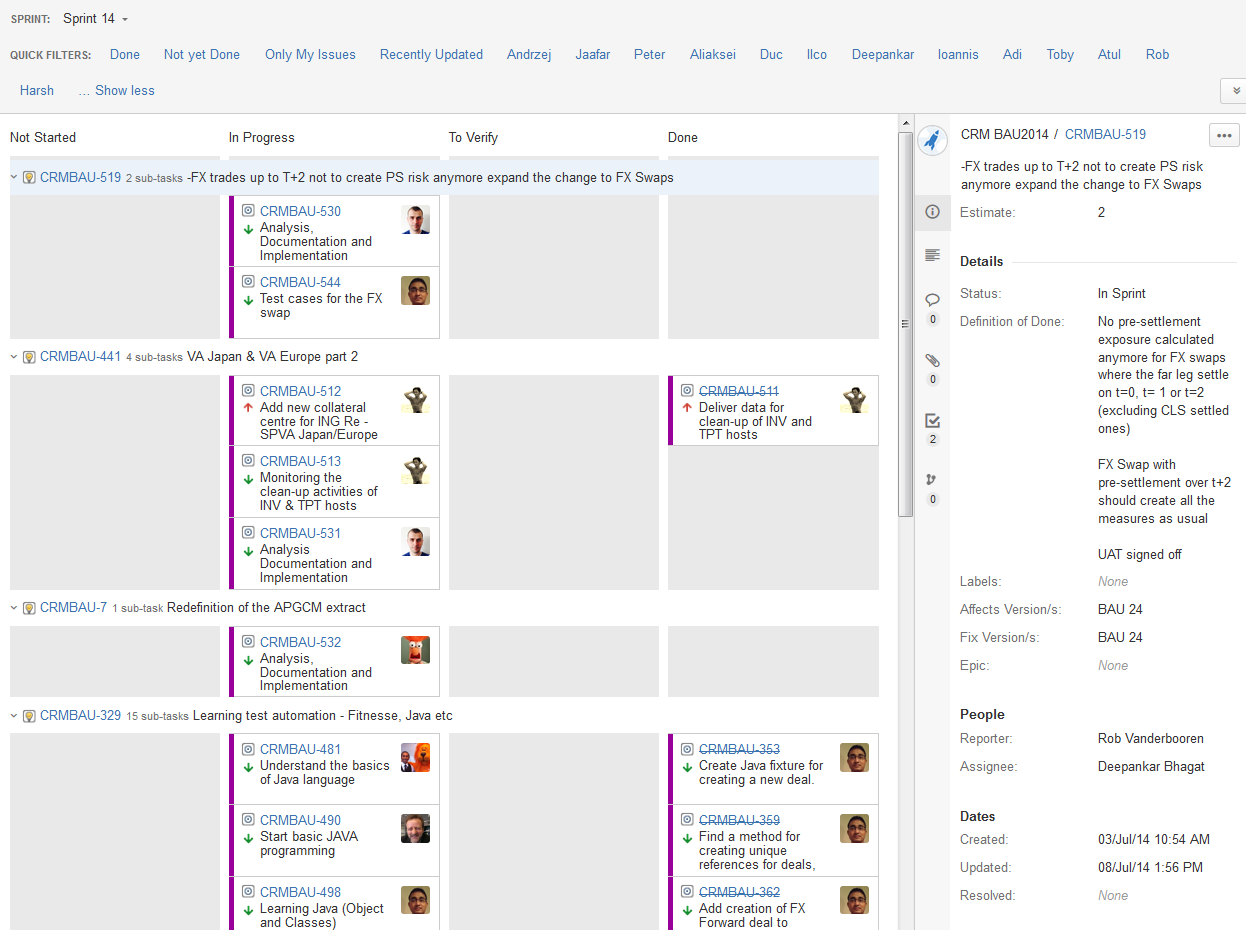Open the Comments tab icon in detail panel
The width and height of the screenshot is (1246, 930).
coord(932,299)
